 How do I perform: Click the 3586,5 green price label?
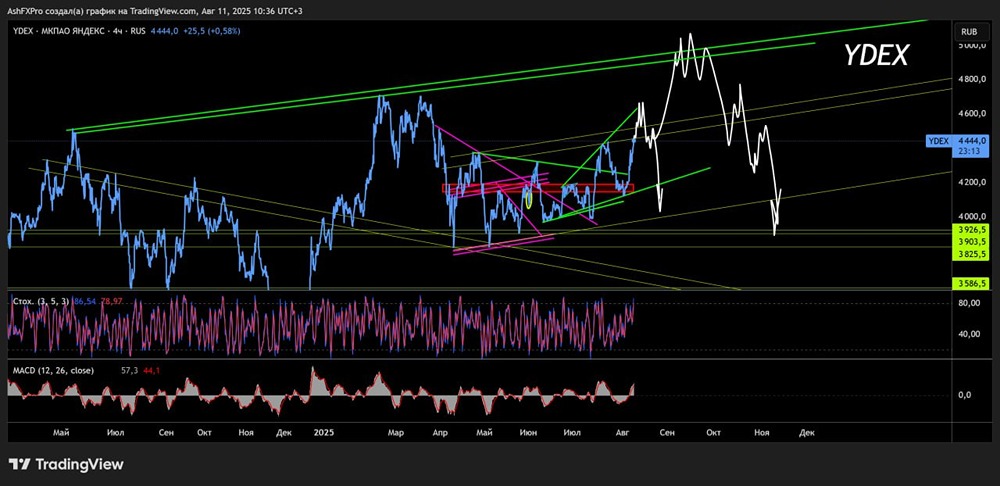point(971,283)
